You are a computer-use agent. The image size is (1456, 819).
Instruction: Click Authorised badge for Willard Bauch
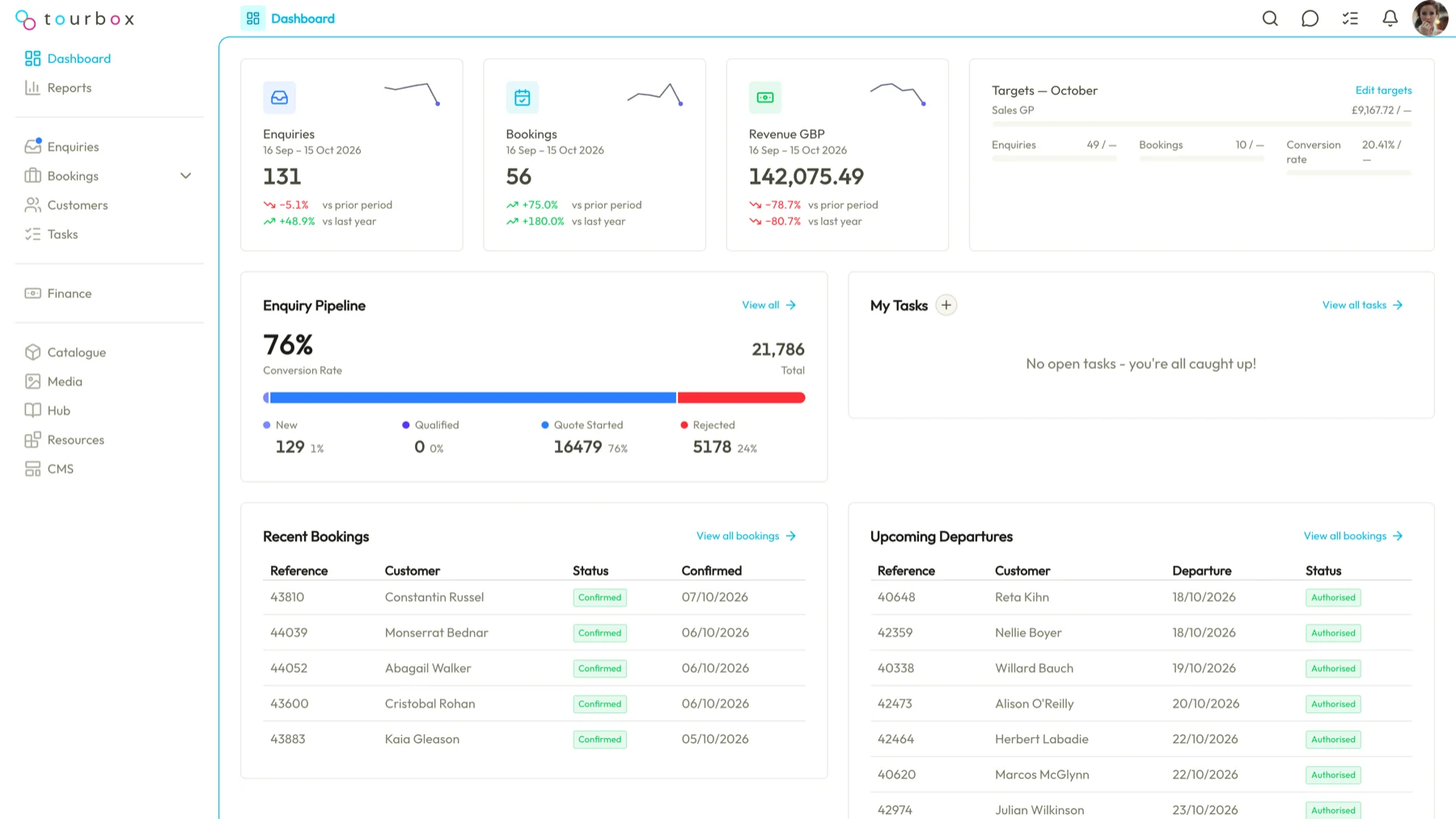1333,668
